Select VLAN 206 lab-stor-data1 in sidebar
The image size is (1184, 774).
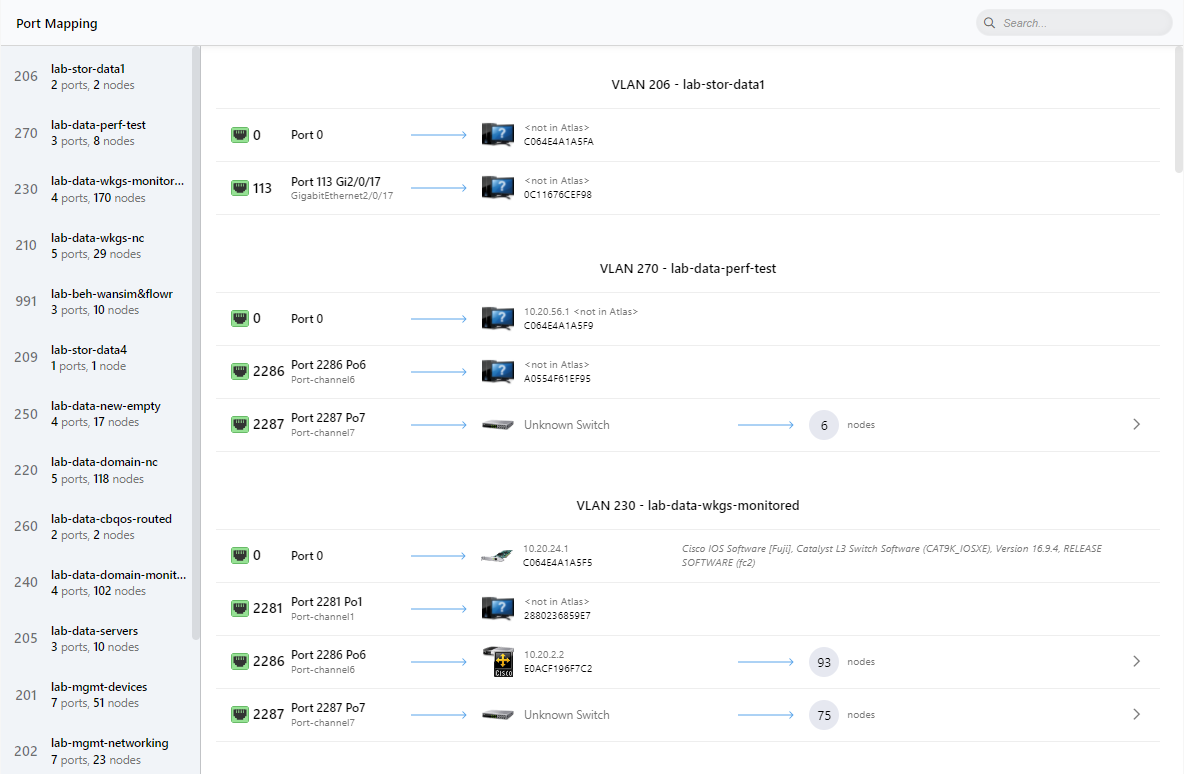point(96,76)
